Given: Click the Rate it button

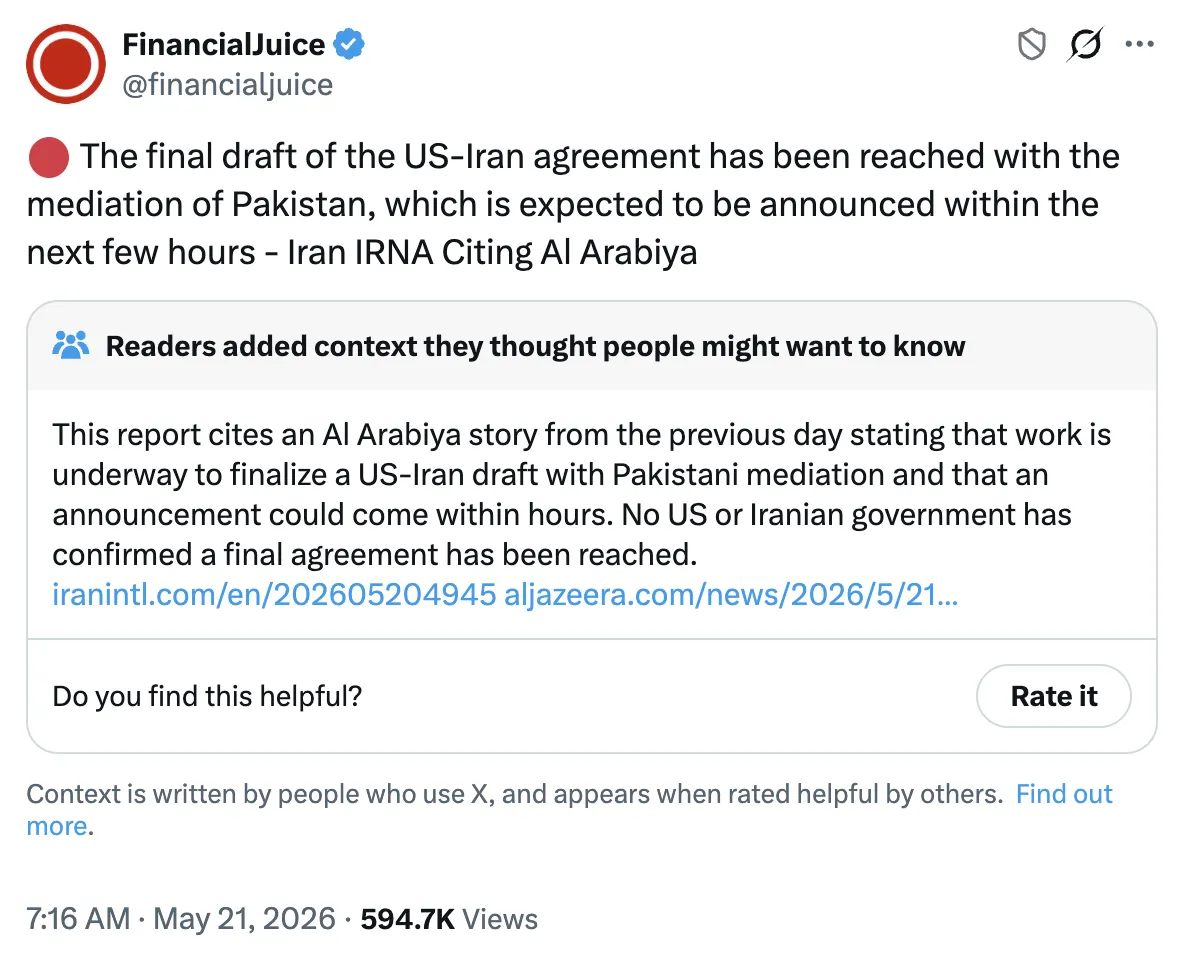Looking at the screenshot, I should 1054,696.
